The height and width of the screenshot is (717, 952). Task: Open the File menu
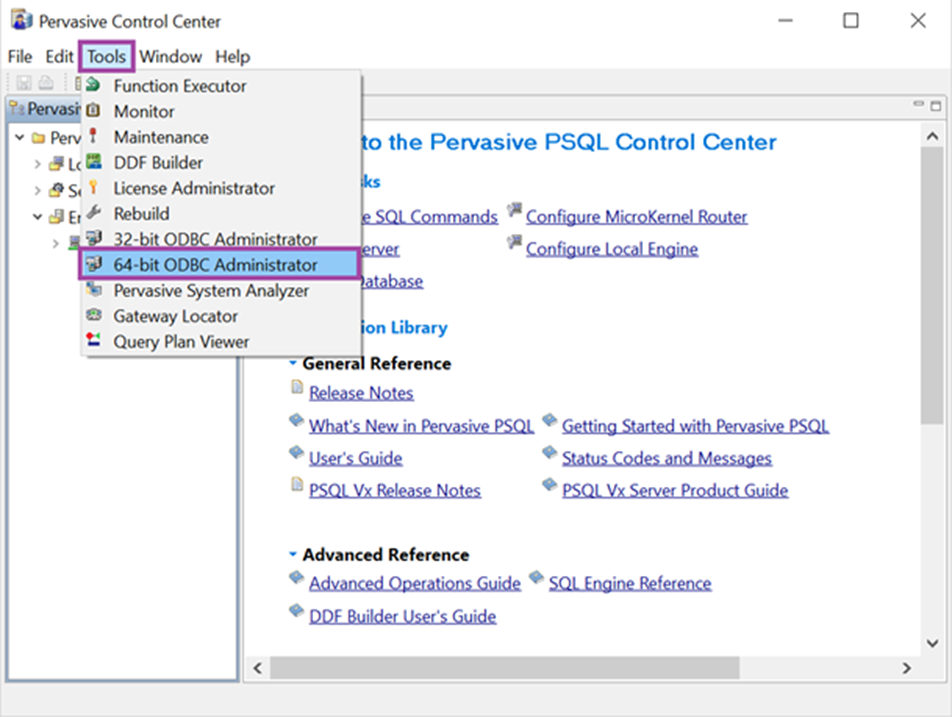click(x=20, y=56)
